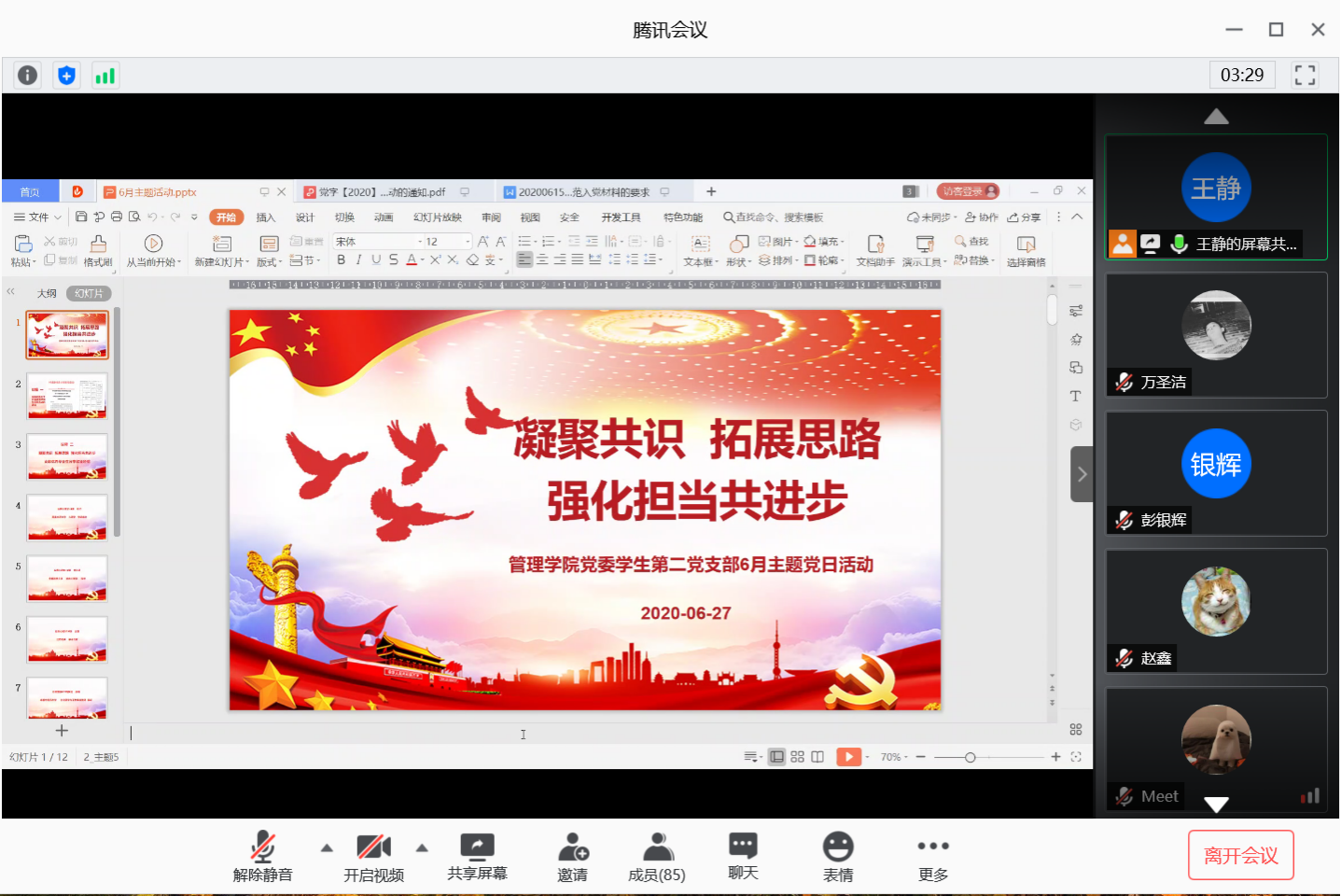Open the 文件 file menu

tap(37, 217)
